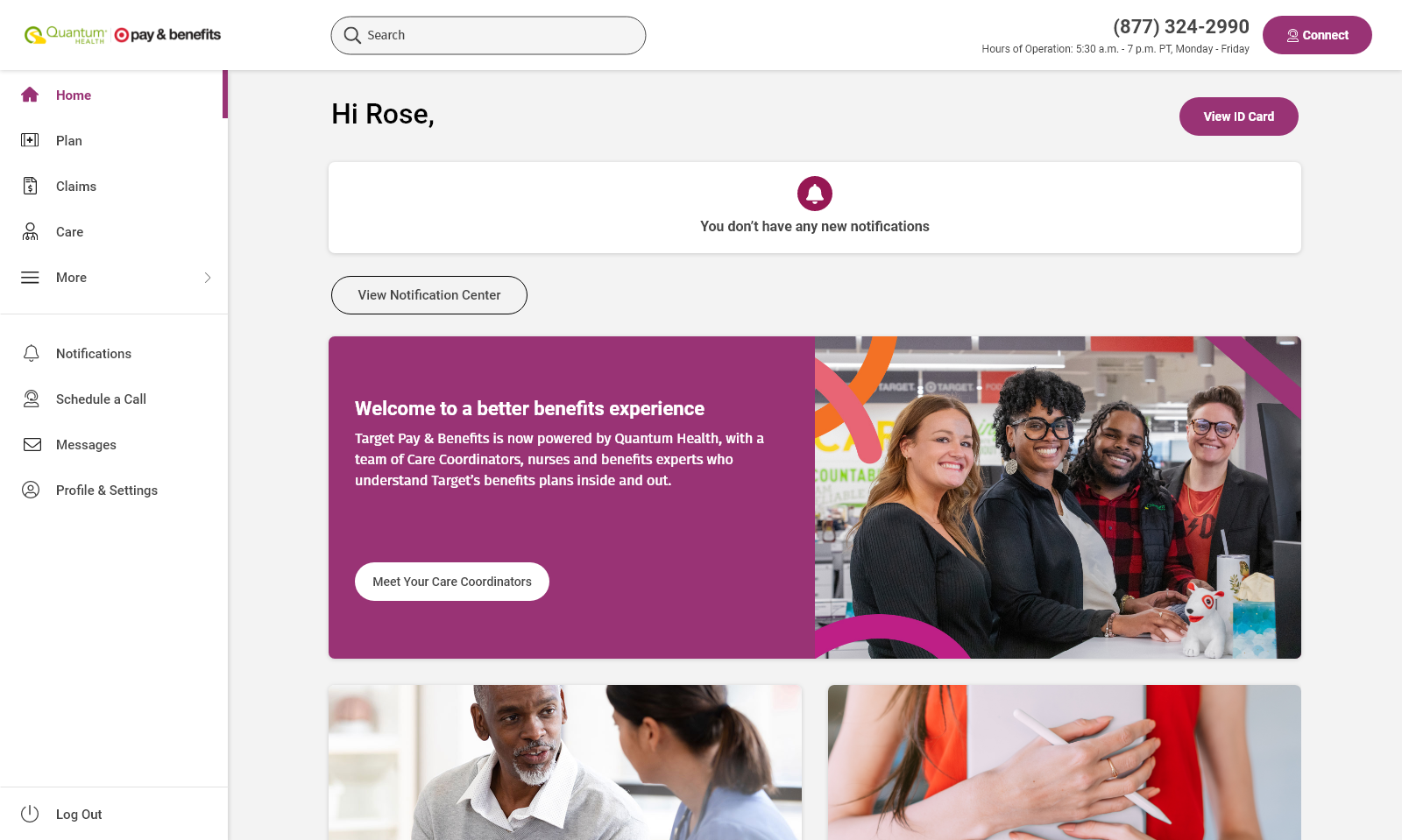This screenshot has height=840, width=1402.
Task: Click the Log Out power icon
Action: point(30,814)
